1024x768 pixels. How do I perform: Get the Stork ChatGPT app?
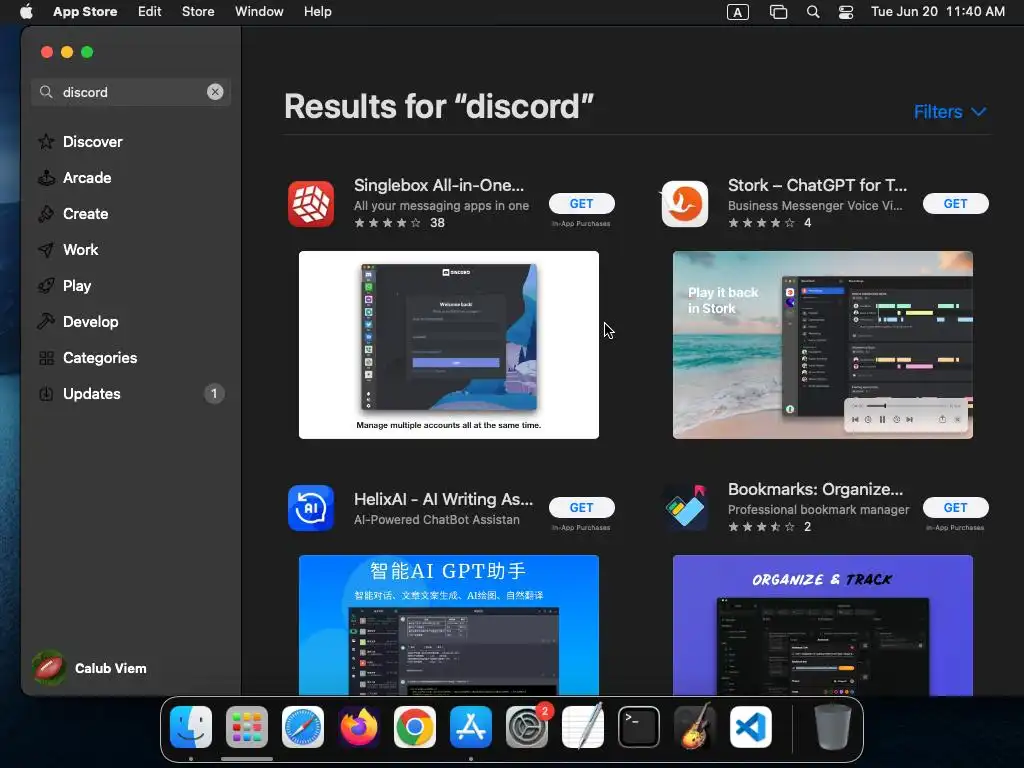[955, 204]
